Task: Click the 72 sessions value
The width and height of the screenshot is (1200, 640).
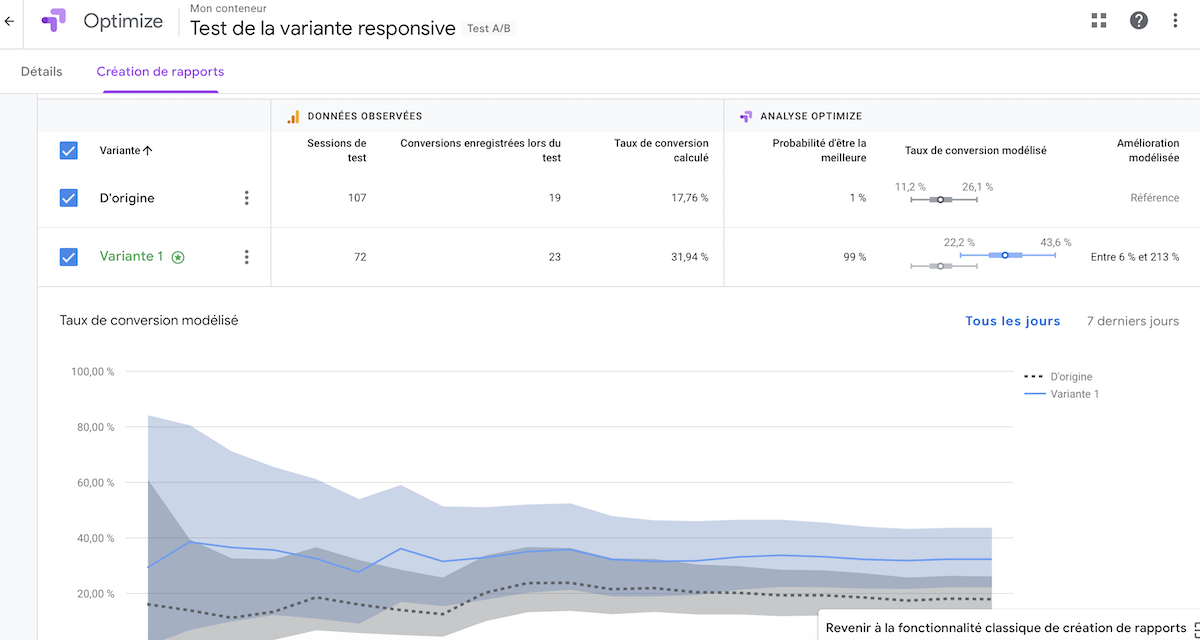Action: tap(360, 257)
